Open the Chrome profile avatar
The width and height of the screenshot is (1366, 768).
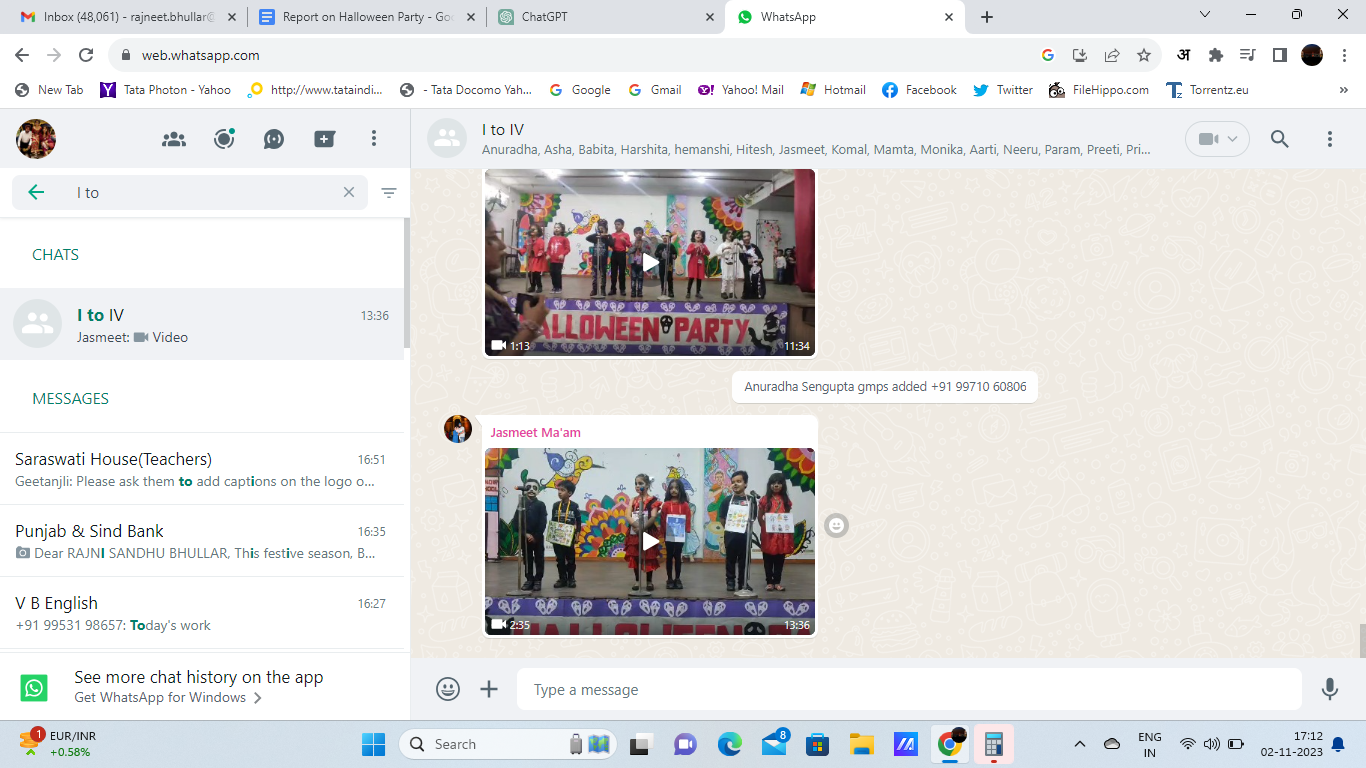(x=1312, y=55)
